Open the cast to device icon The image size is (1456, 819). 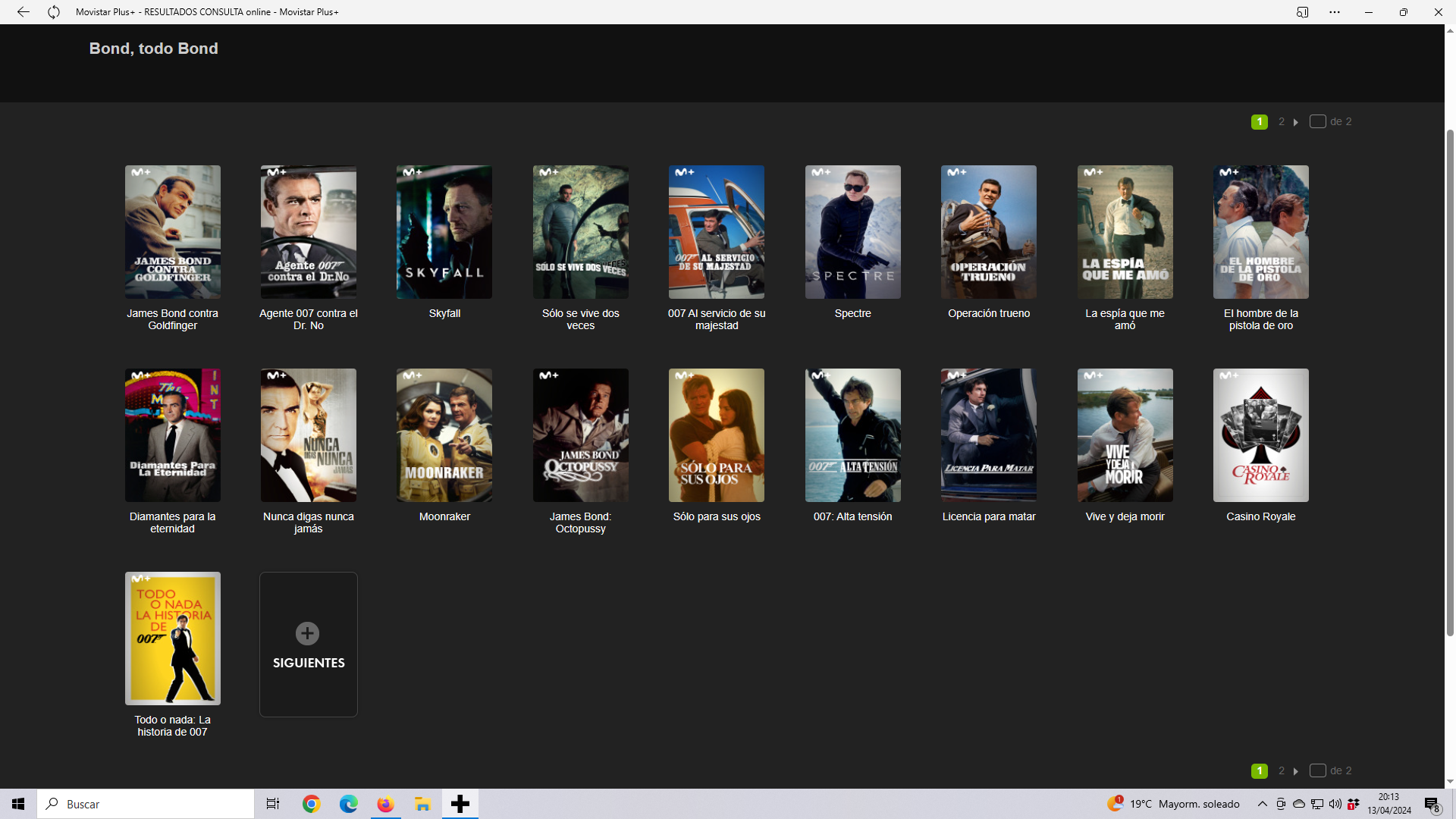click(1302, 12)
